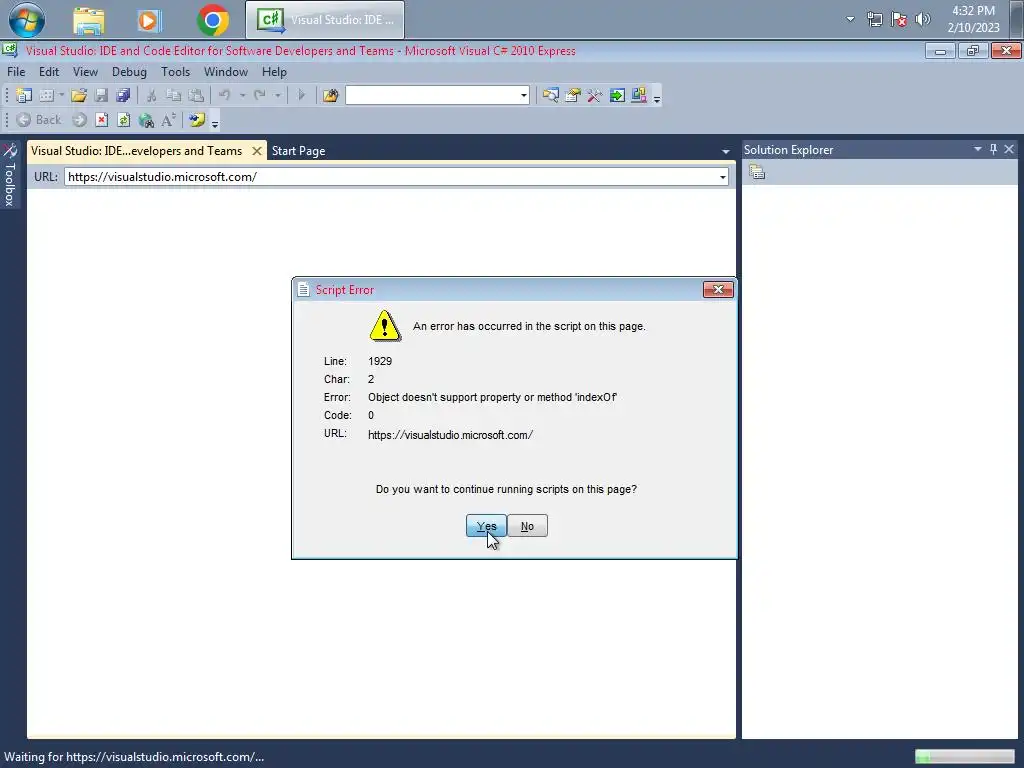The image size is (1024, 768).
Task: Click the Save All icon
Action: 123,95
